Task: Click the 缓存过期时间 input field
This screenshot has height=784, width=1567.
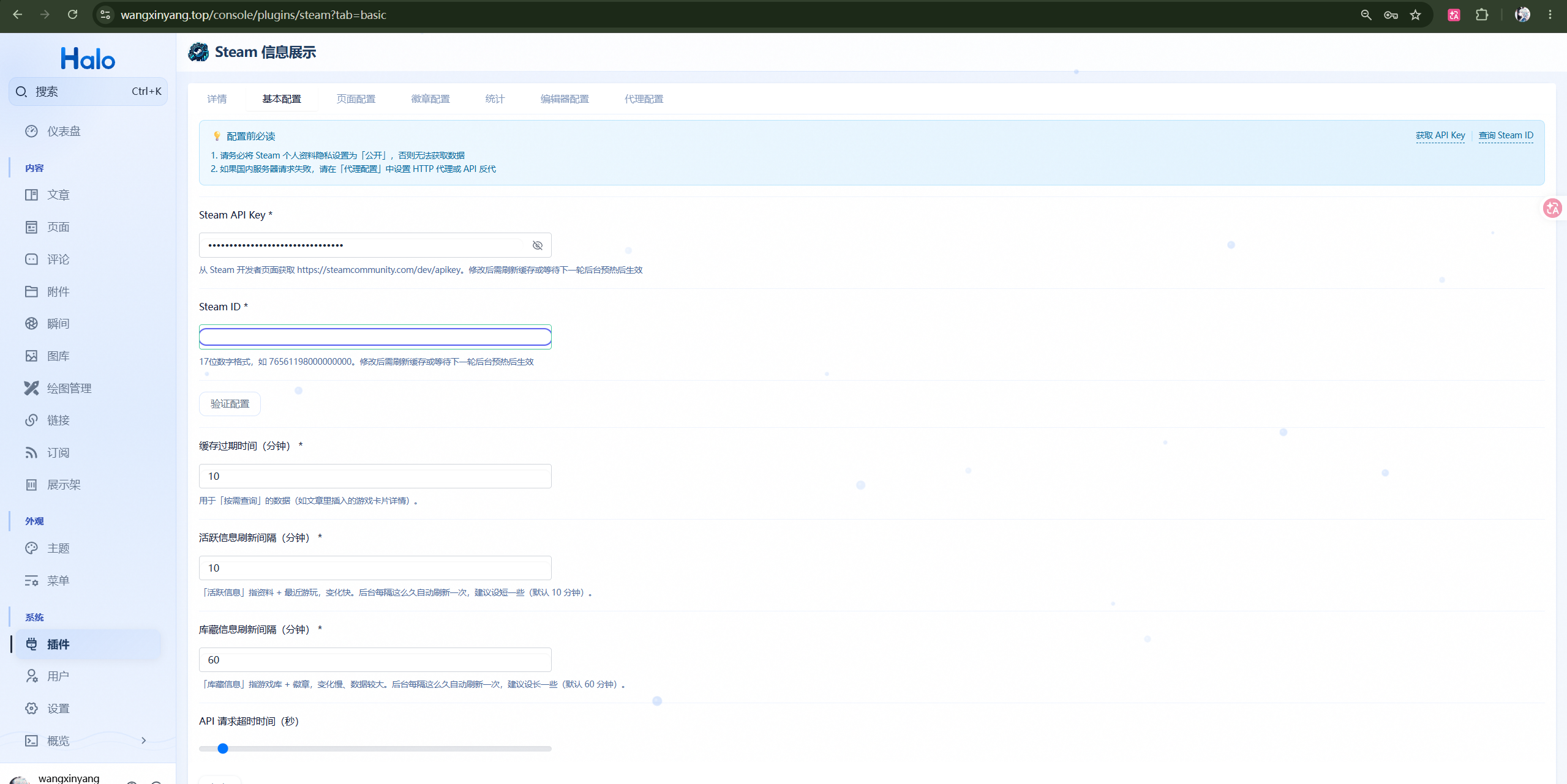Action: (x=375, y=476)
